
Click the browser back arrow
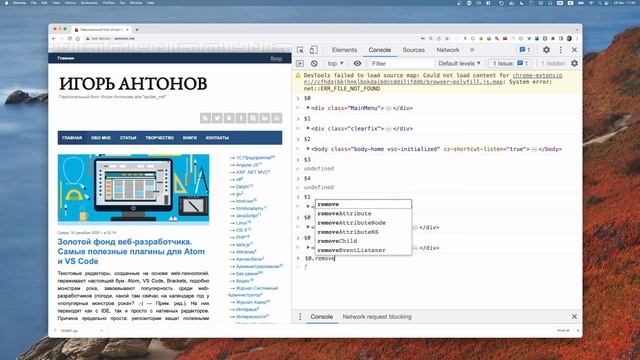[54, 38]
